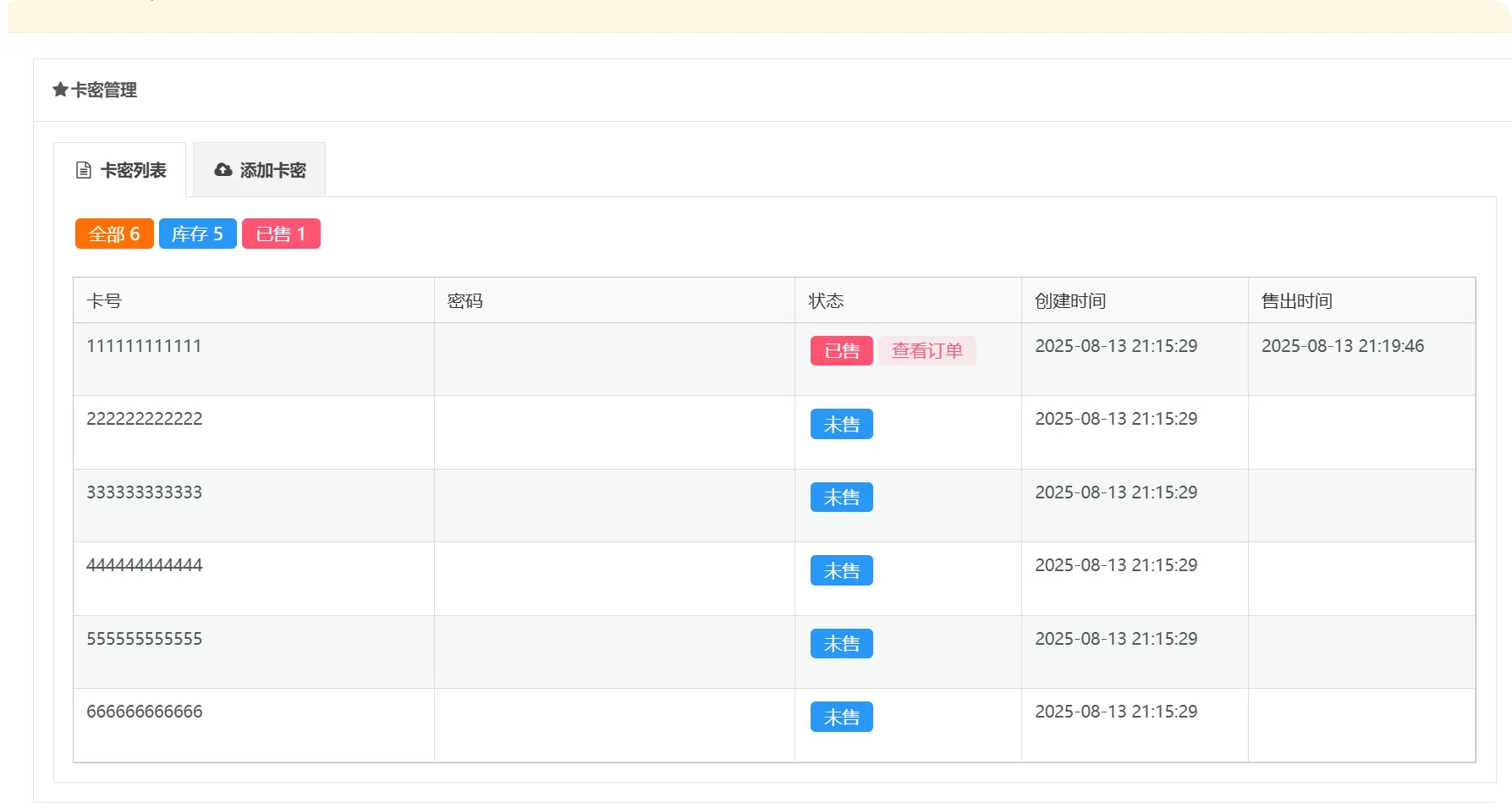Click the 卡号 column header
Viewport: 1512px width, 803px height.
click(104, 301)
